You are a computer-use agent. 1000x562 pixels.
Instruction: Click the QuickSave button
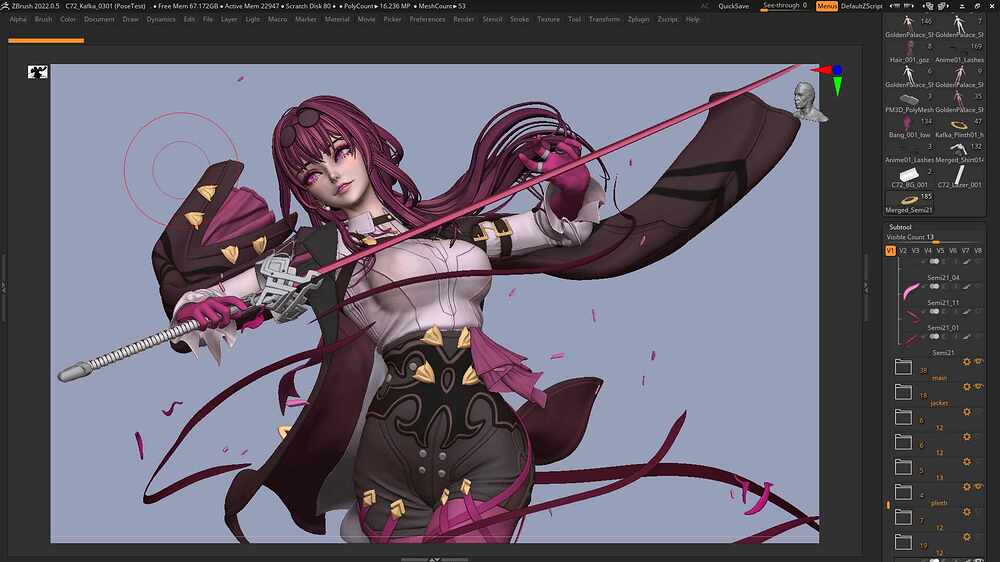coord(733,6)
